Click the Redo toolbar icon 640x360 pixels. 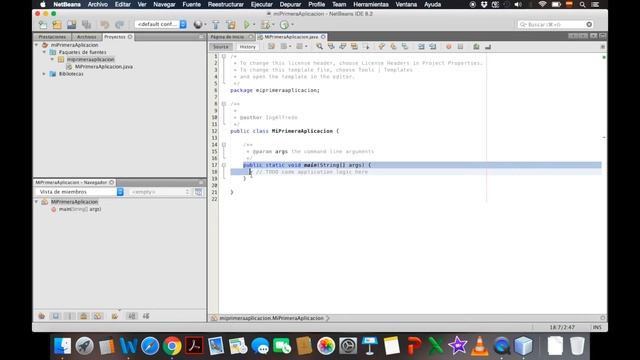coord(119,24)
